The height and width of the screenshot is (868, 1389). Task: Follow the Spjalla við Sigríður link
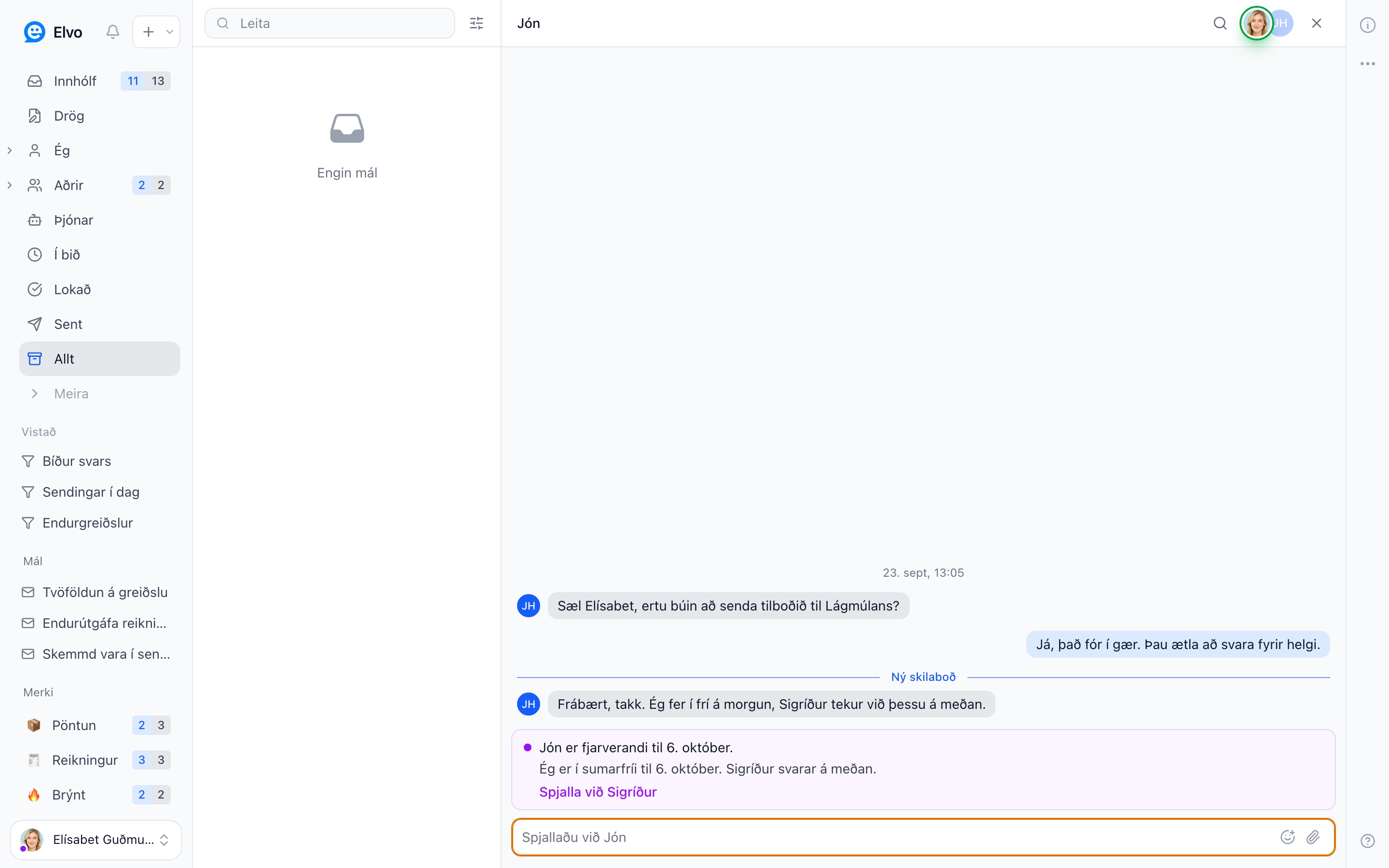pyautogui.click(x=598, y=792)
